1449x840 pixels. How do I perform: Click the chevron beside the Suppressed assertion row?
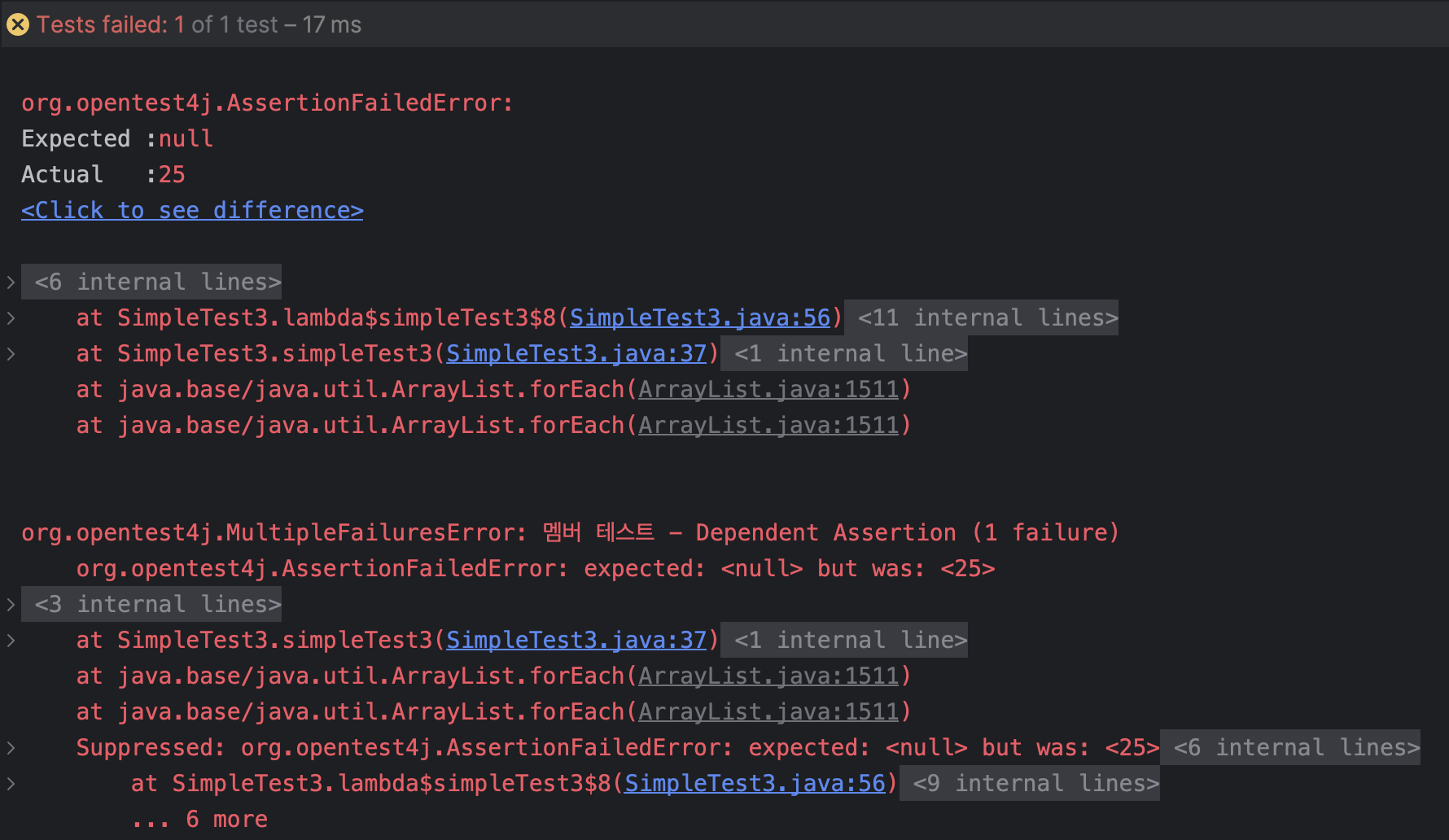11,747
